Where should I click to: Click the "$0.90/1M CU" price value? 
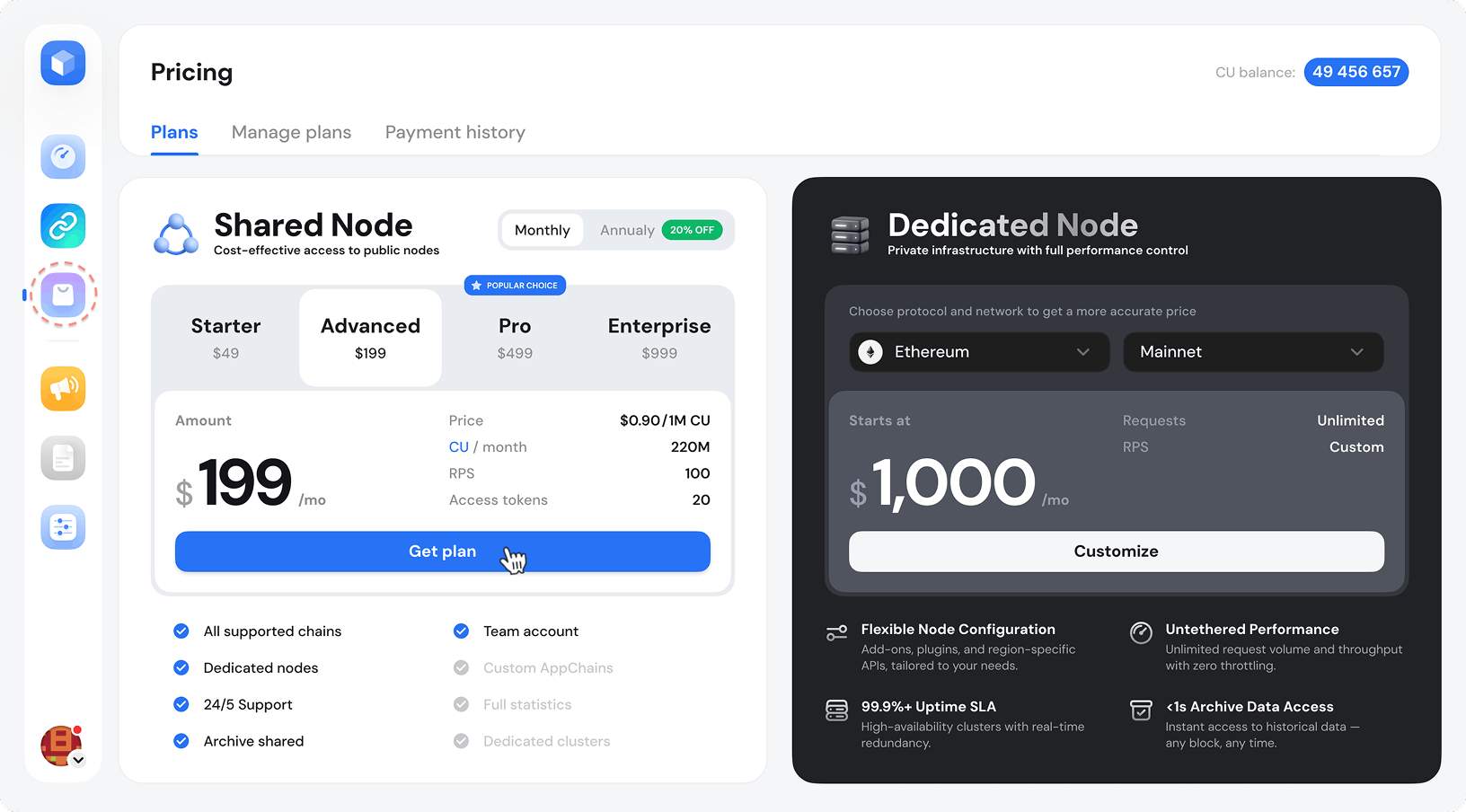665,420
